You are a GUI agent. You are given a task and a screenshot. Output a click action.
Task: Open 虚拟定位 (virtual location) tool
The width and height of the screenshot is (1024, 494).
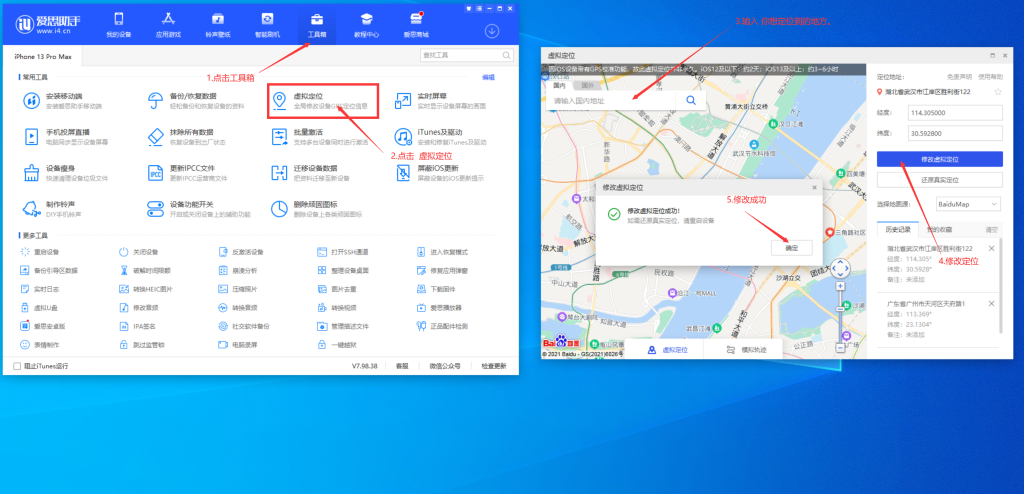323,101
